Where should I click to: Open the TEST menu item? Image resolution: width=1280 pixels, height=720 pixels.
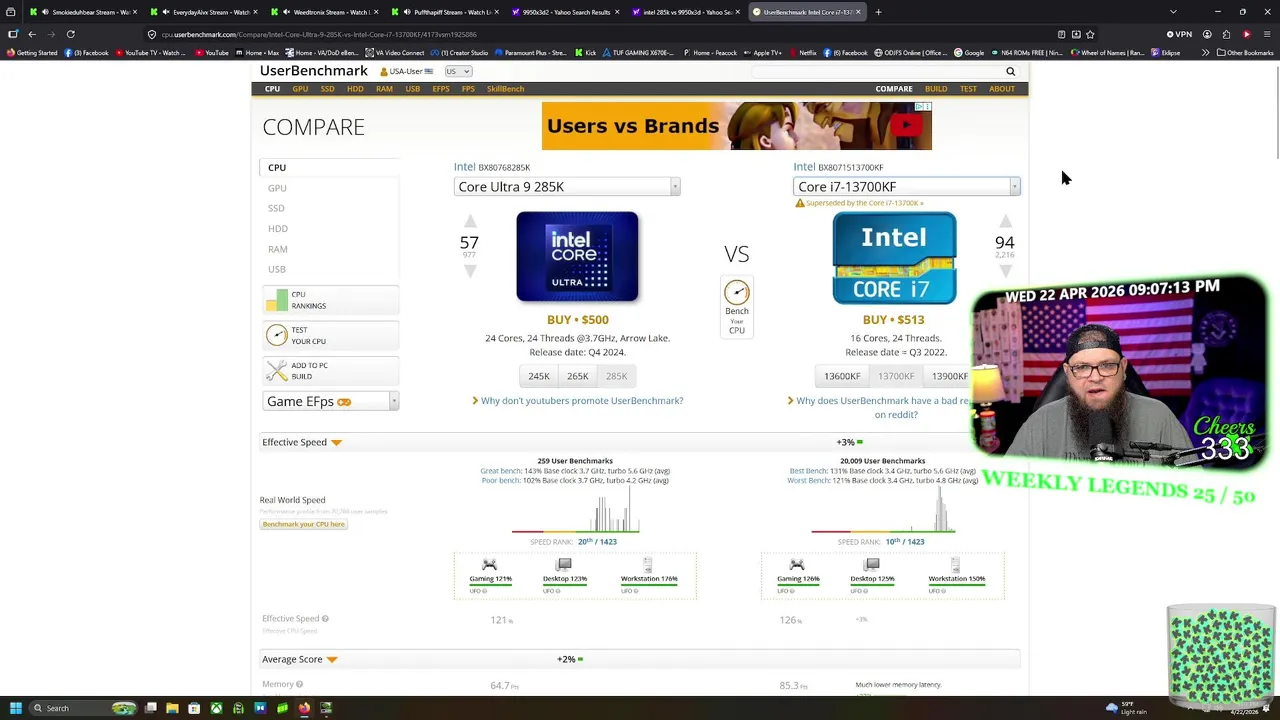tap(968, 89)
